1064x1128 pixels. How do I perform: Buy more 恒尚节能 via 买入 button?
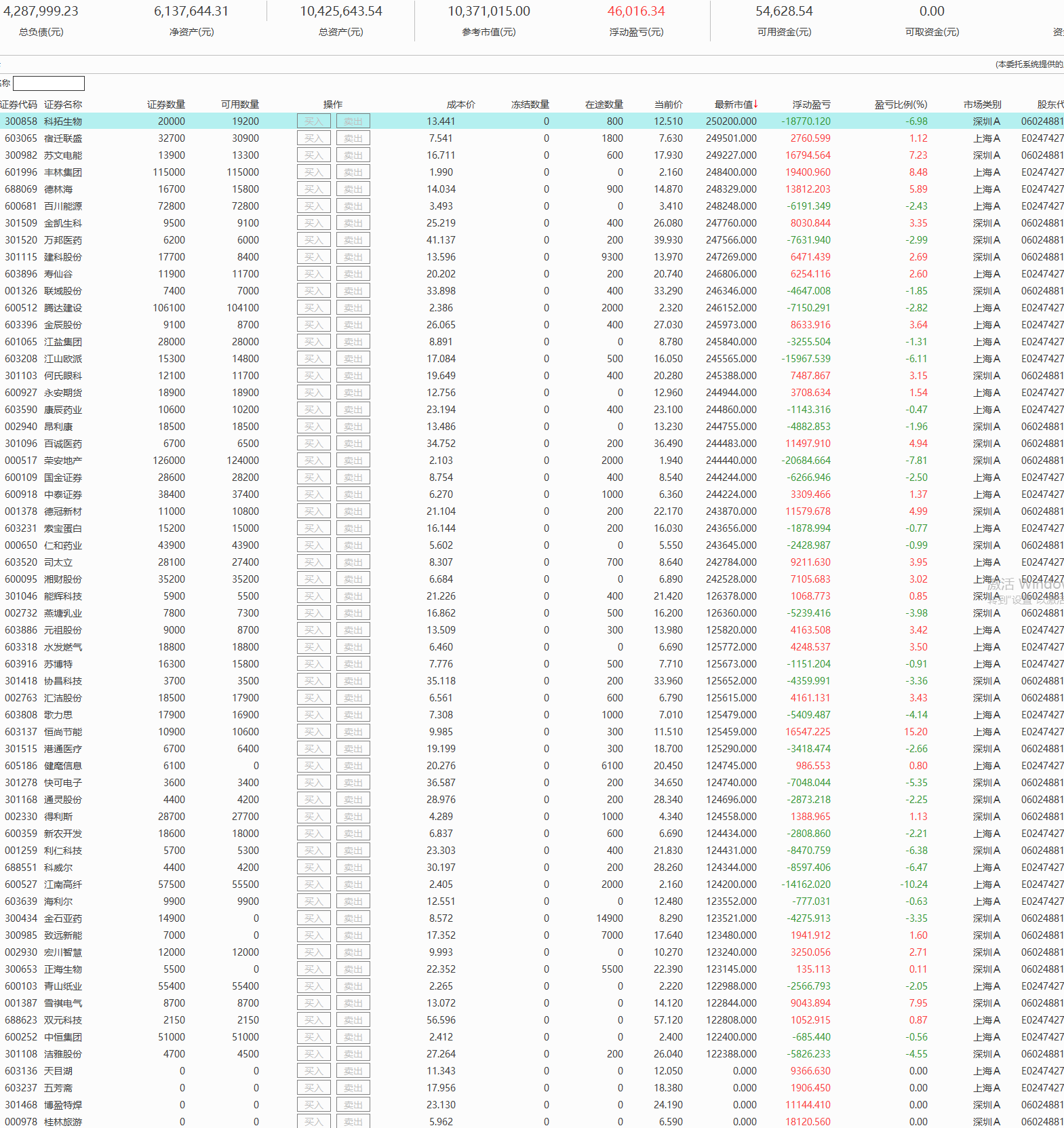tap(313, 732)
